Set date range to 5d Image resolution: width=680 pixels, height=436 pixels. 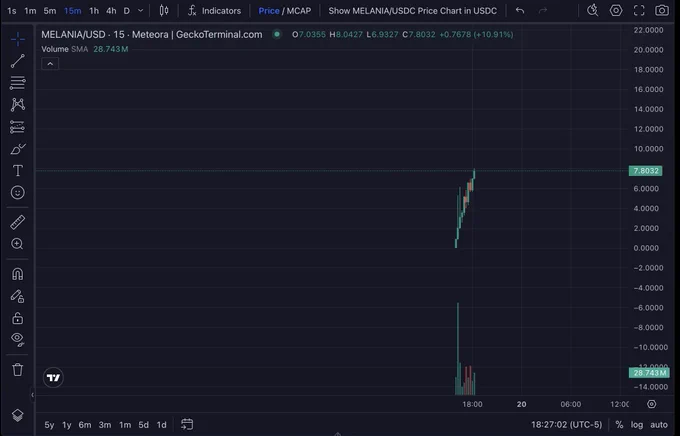[x=144, y=425]
